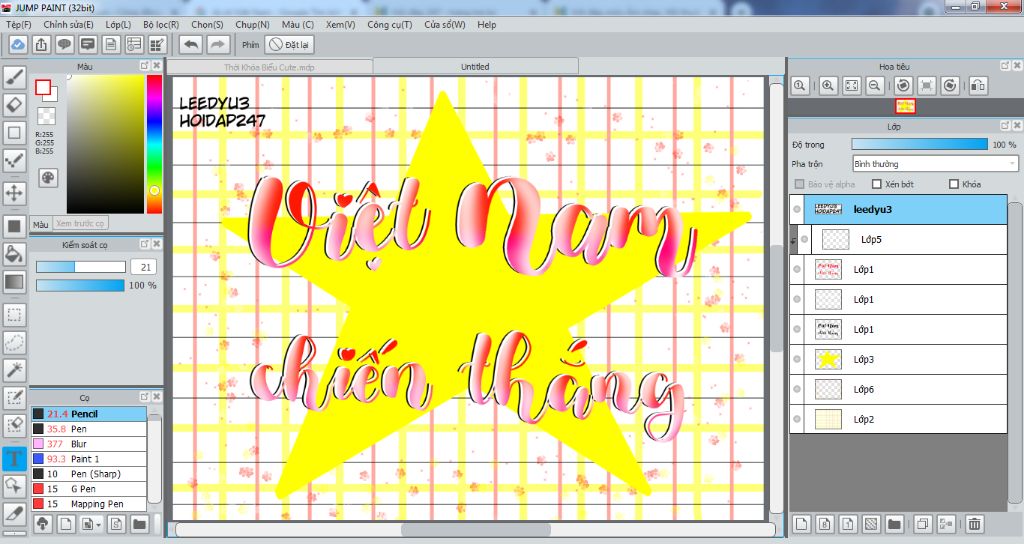
Task: Pick the Eyedropper tool
Action: pyautogui.click(x=14, y=513)
